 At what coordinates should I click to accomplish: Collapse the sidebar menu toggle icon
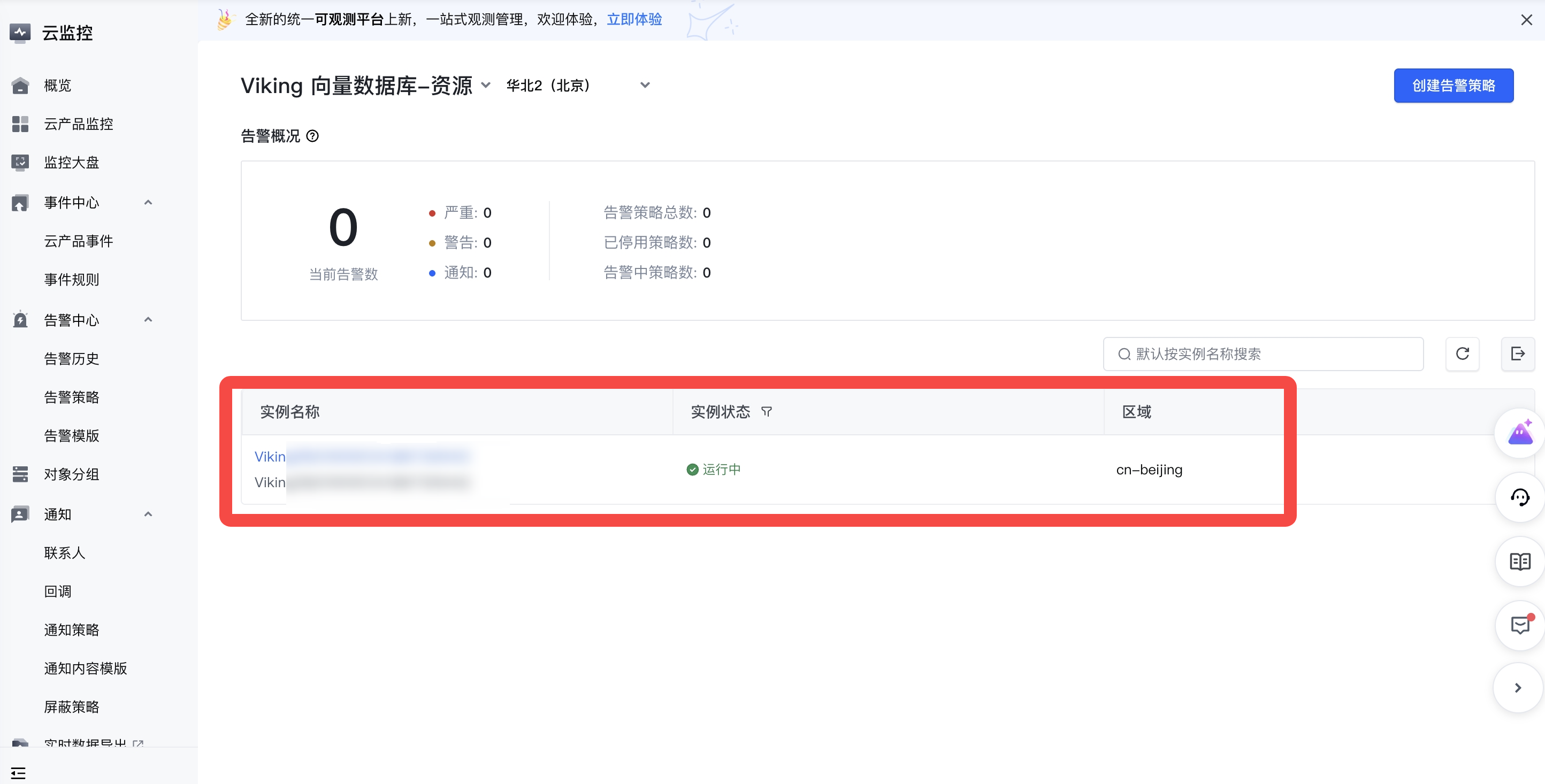(18, 773)
